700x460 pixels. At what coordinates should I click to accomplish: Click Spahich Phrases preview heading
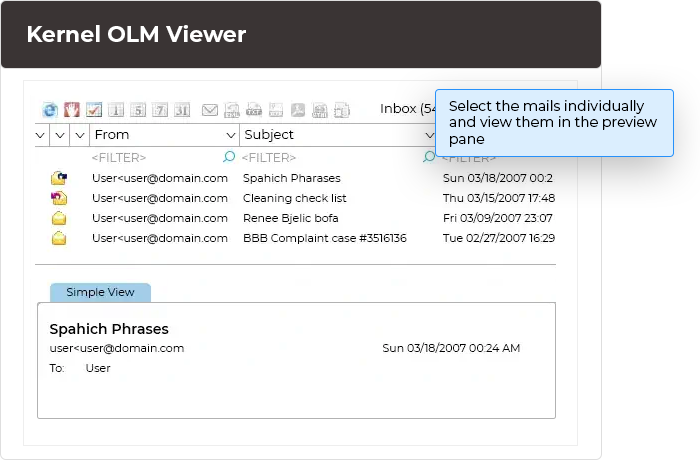[x=109, y=329]
